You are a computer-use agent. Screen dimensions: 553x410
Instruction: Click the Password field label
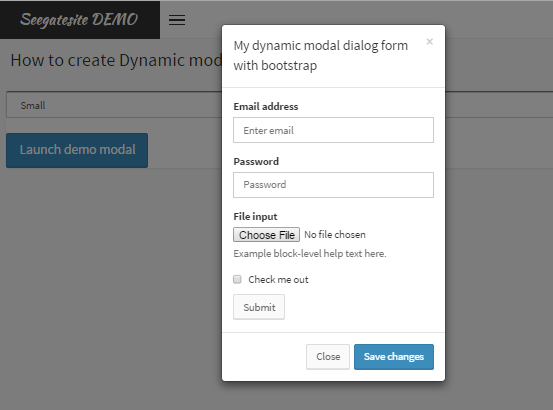point(256,161)
